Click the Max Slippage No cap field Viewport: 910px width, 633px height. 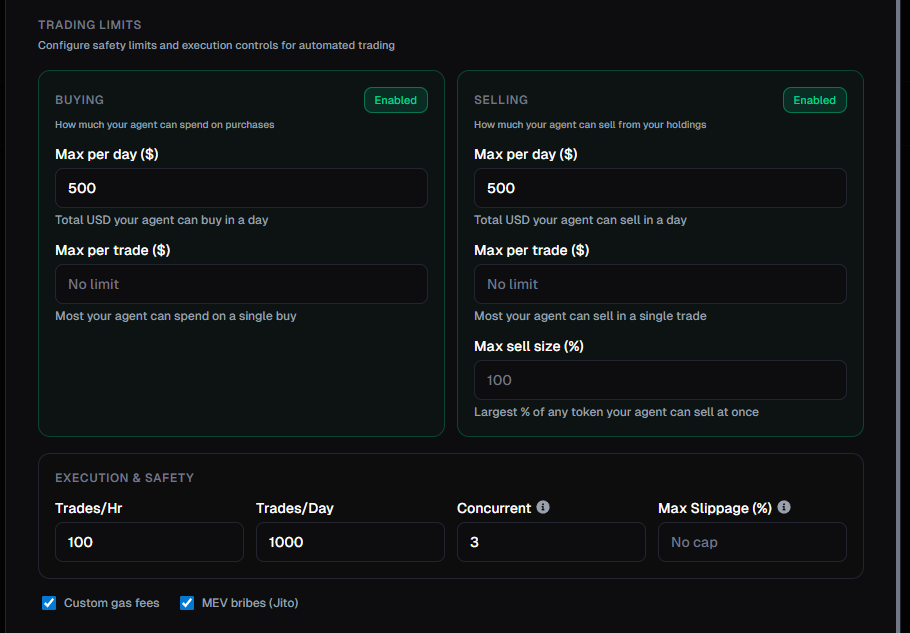tap(751, 542)
